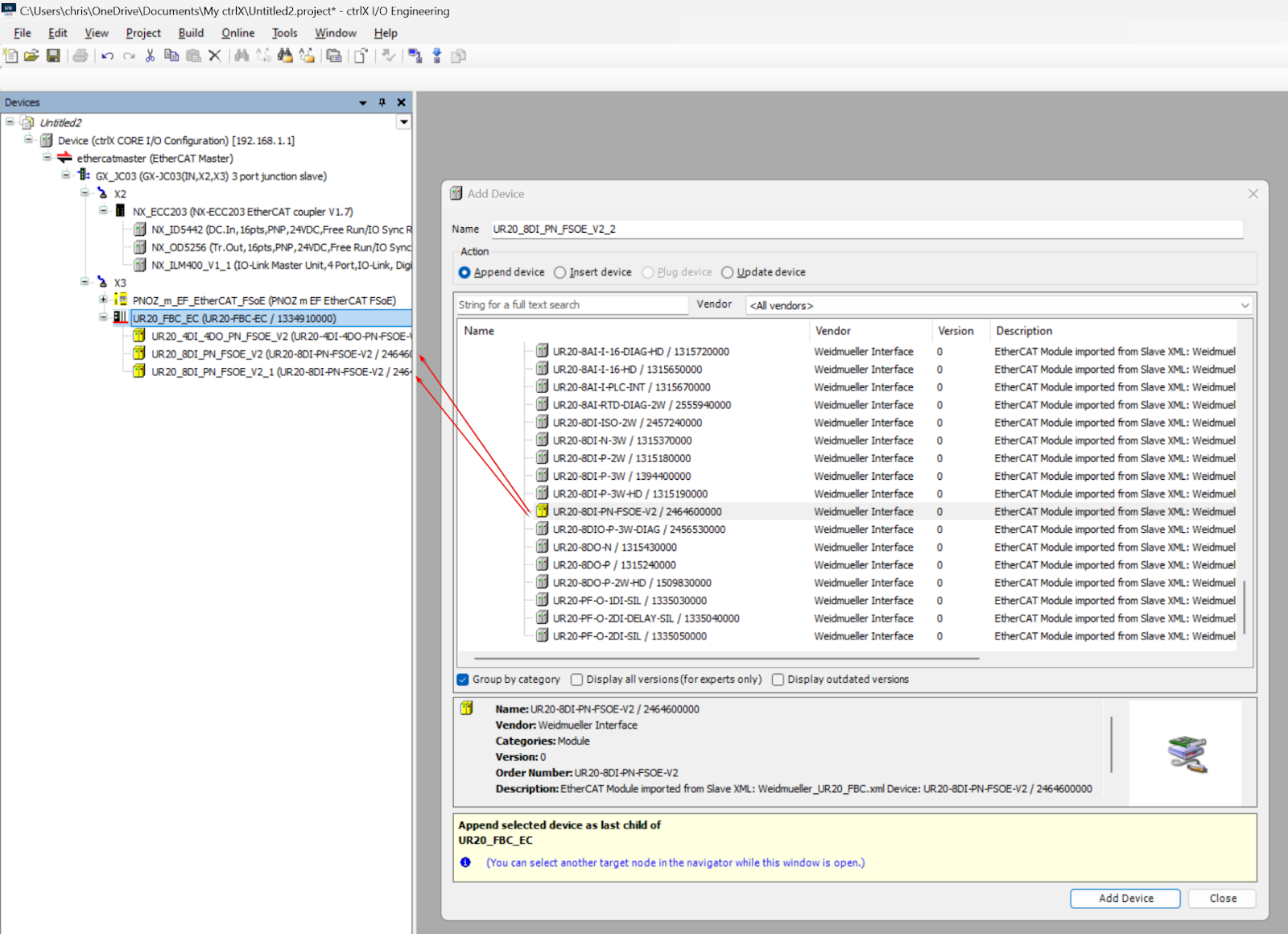Click the last gray pages toolbar icon
Screen dimensions: 1288x934
click(x=459, y=56)
